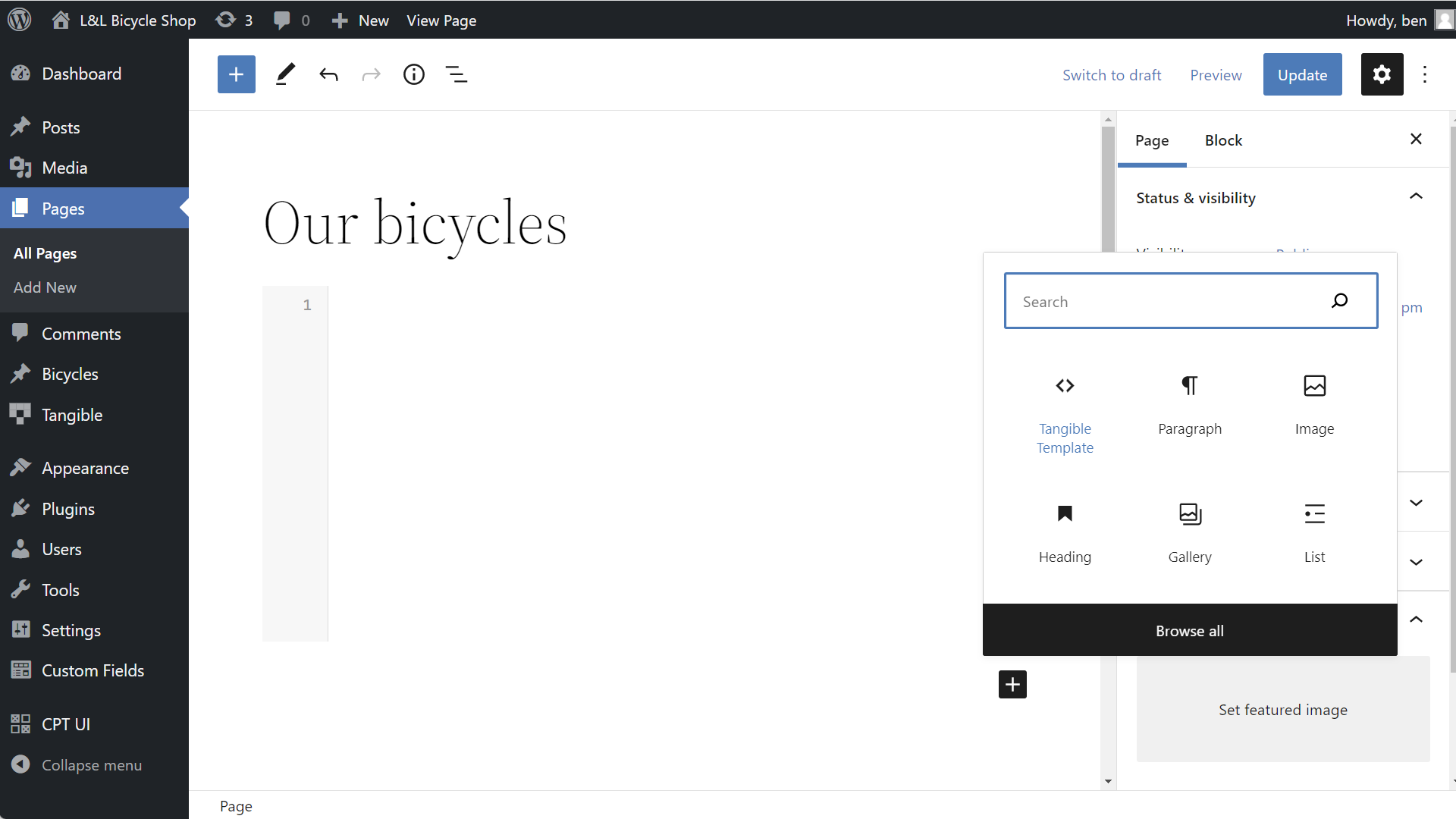
Task: Open Appearance in the admin menu
Action: click(x=85, y=468)
